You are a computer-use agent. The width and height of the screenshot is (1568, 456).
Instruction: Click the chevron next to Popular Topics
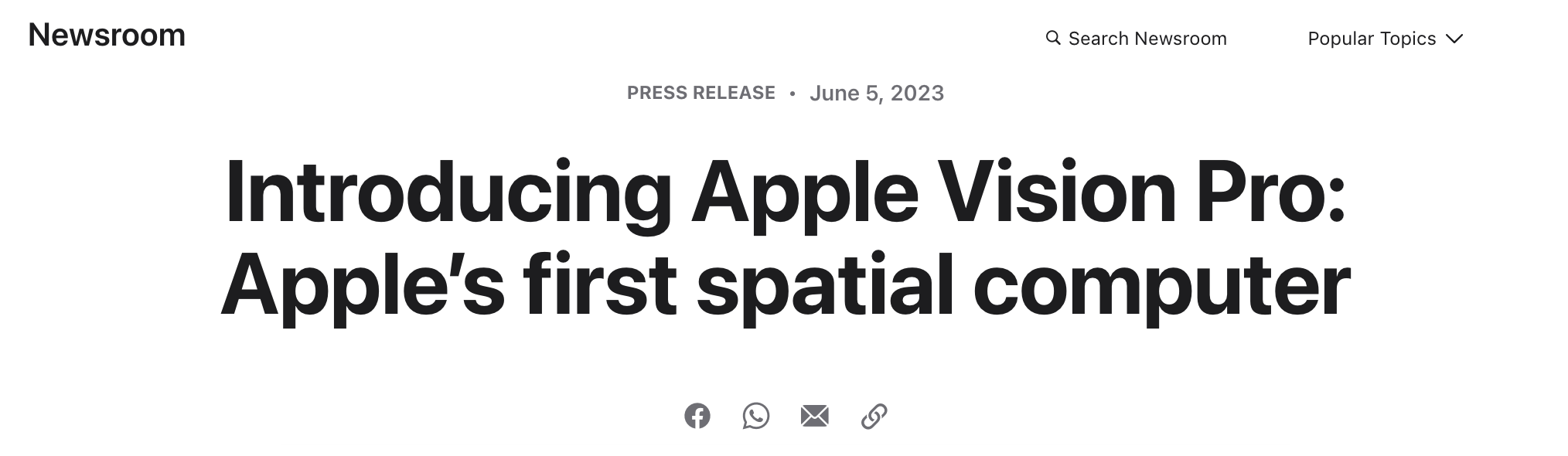[1454, 39]
